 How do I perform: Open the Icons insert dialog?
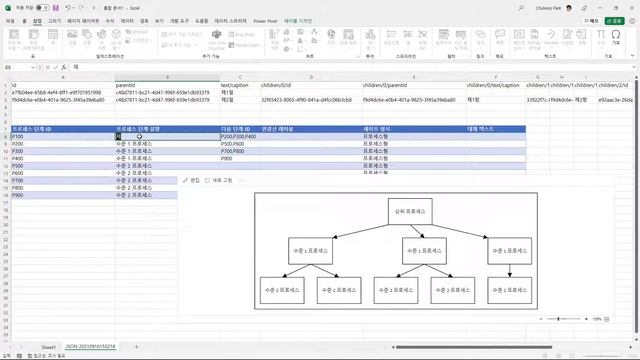102,40
